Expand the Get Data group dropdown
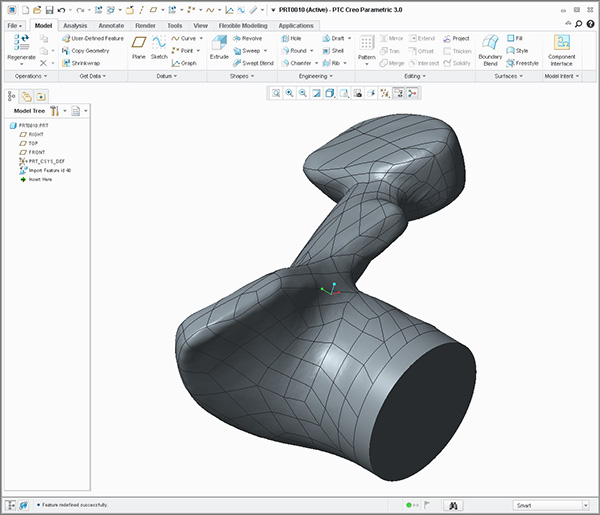The image size is (600, 515). pyautogui.click(x=93, y=76)
